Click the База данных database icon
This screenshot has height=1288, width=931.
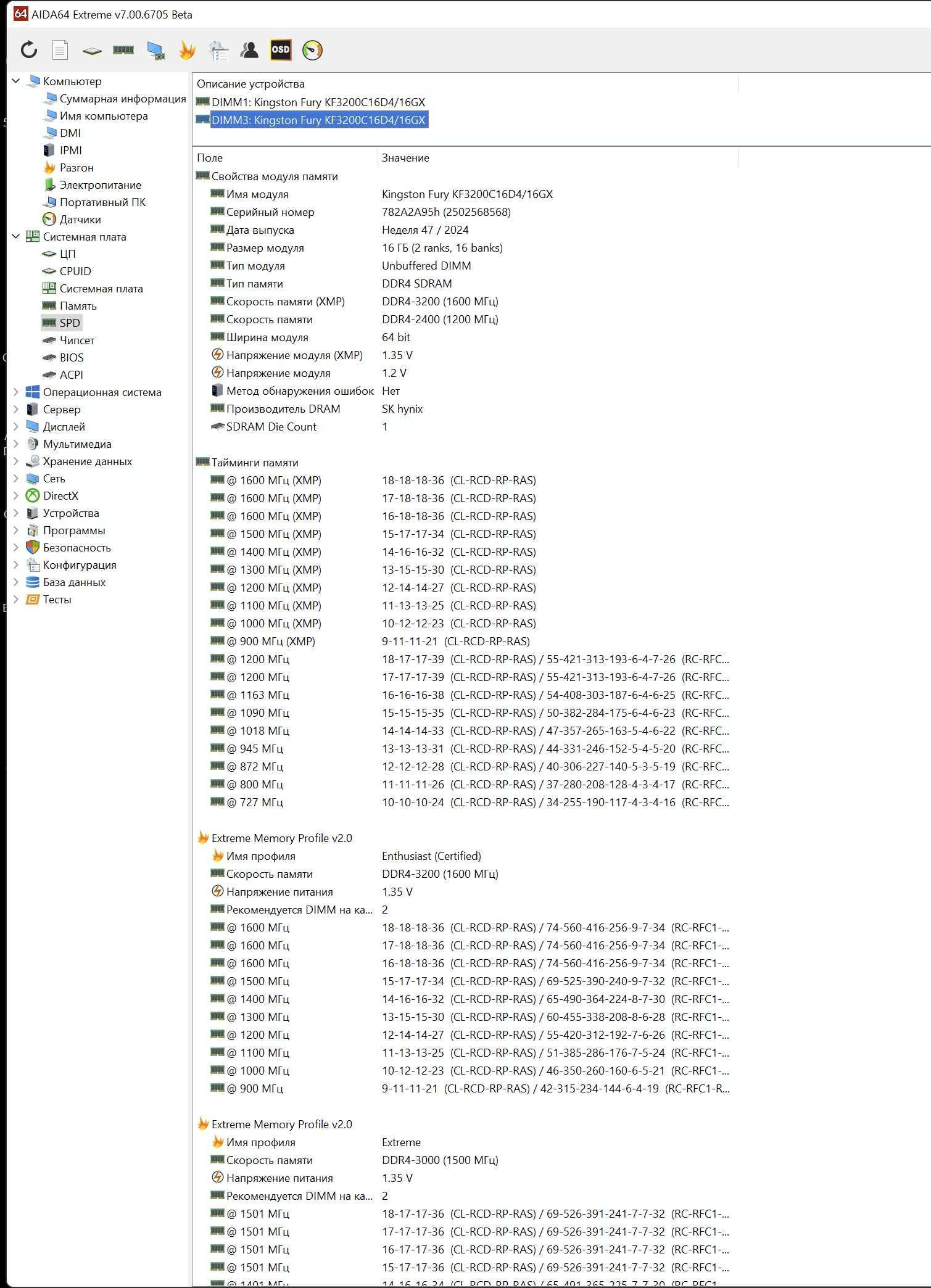pyautogui.click(x=33, y=582)
